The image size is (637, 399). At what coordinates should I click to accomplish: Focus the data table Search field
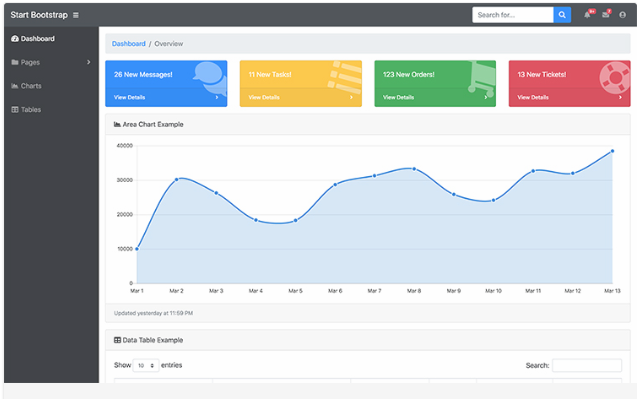pos(587,365)
